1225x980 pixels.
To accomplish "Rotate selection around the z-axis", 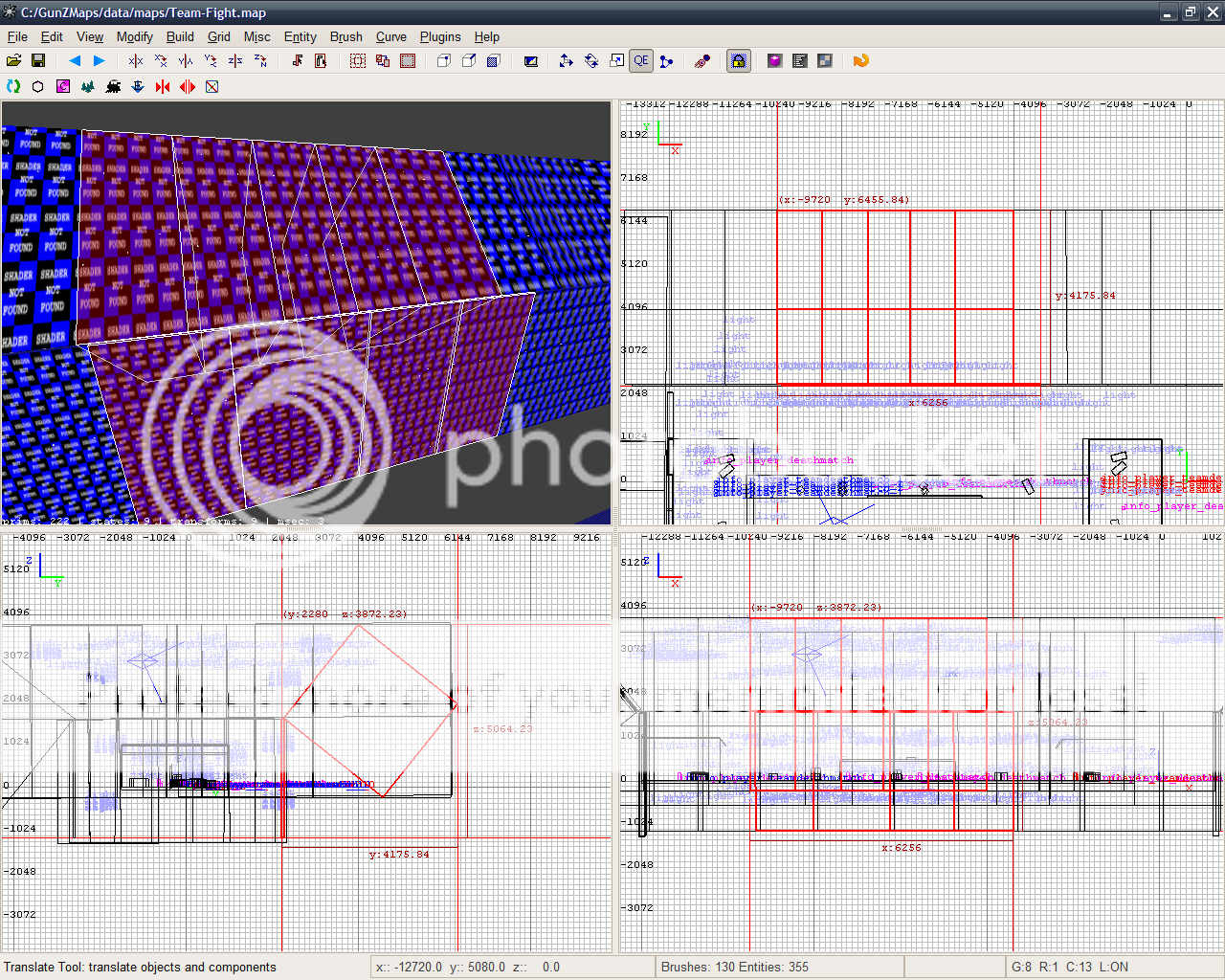I will [x=260, y=61].
